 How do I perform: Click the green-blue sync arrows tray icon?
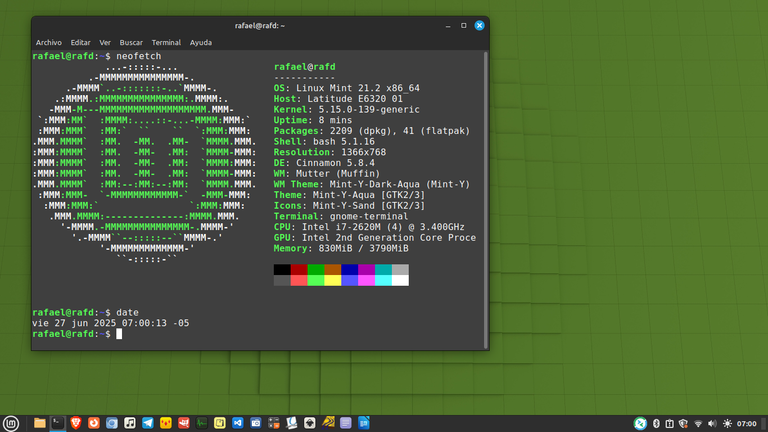click(640, 423)
